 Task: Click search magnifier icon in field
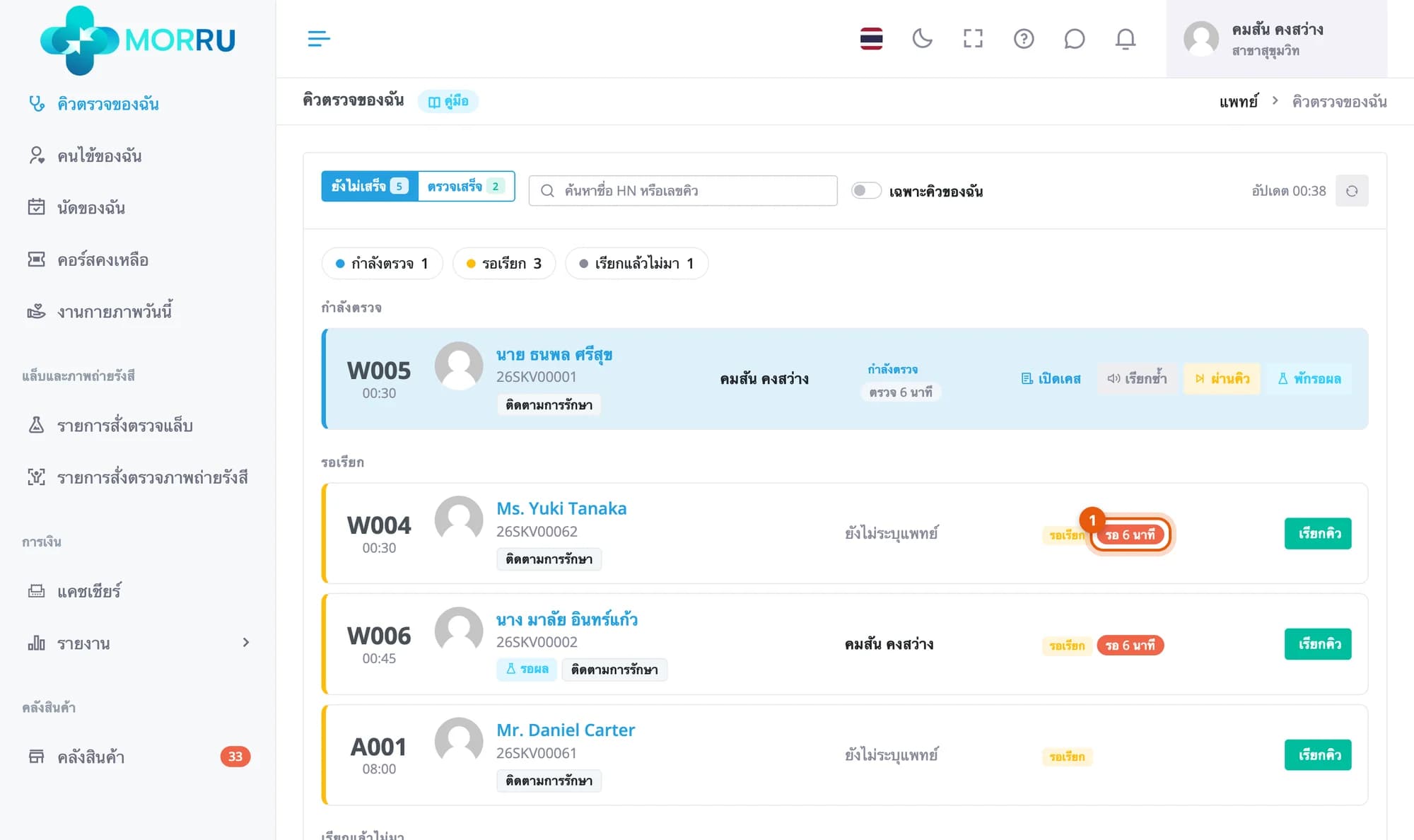coord(547,191)
